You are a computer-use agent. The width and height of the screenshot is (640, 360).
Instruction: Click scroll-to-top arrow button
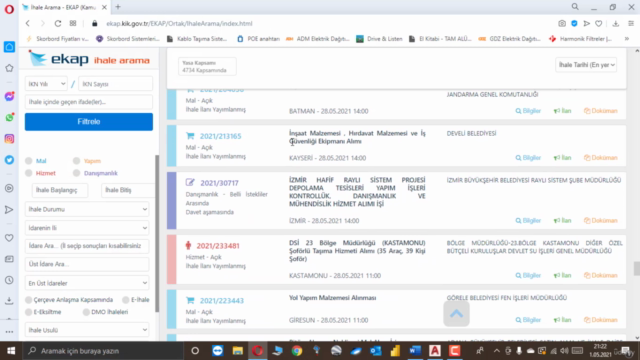click(x=456, y=313)
